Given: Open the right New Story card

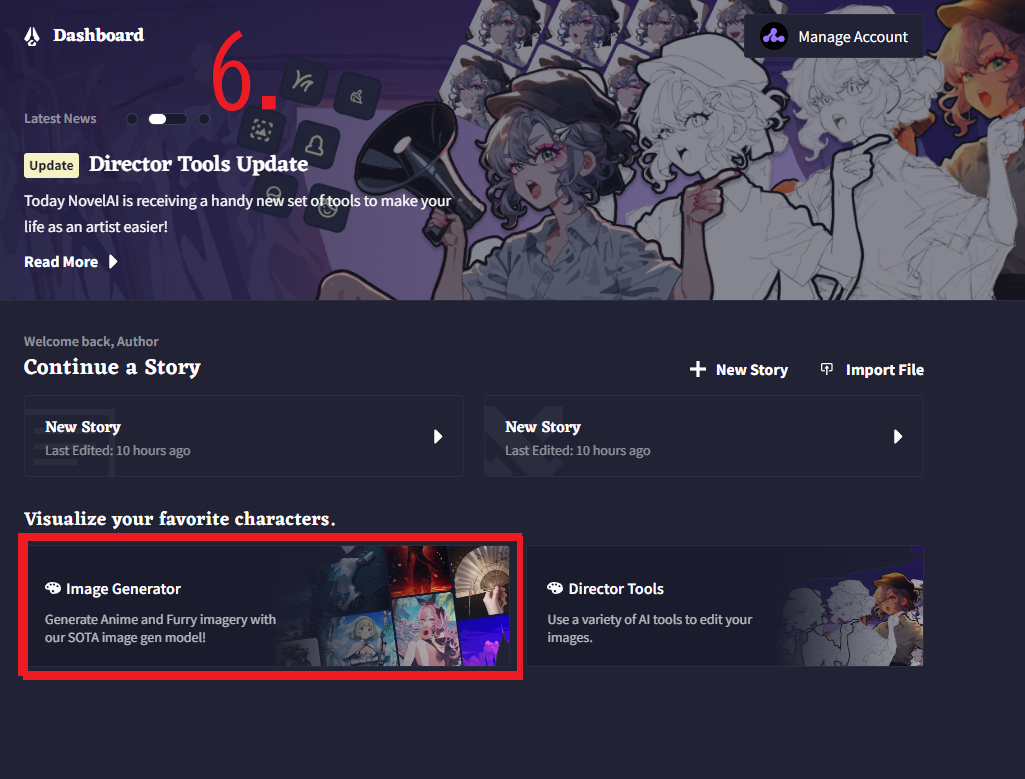Looking at the screenshot, I should click(x=703, y=436).
